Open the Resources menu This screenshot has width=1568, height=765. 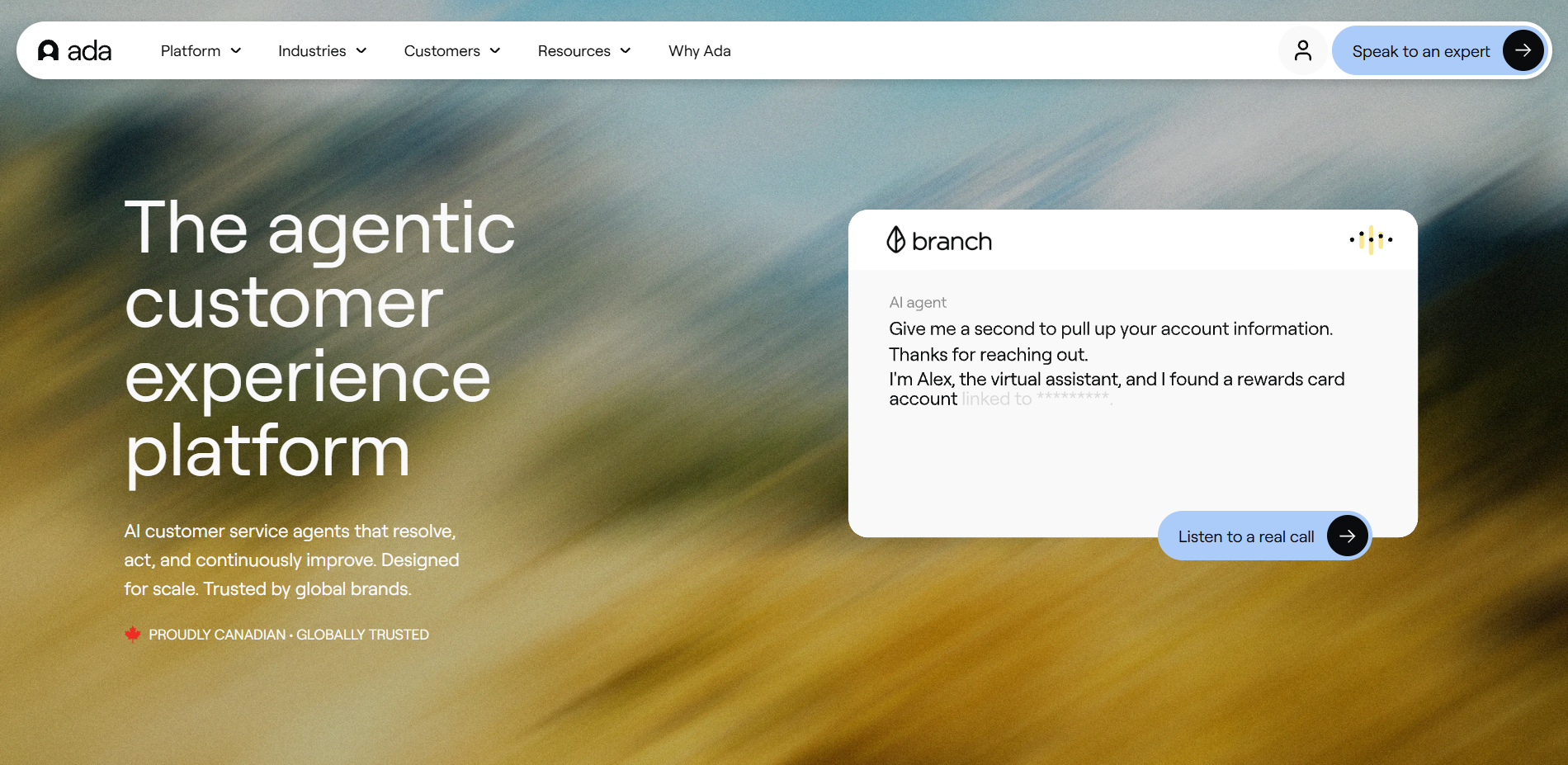click(x=584, y=50)
